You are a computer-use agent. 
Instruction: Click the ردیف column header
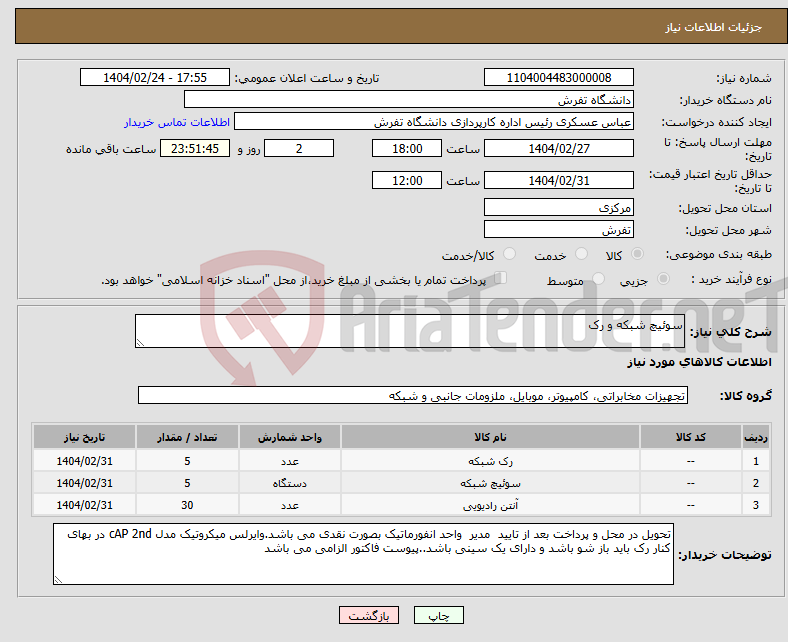coord(756,437)
